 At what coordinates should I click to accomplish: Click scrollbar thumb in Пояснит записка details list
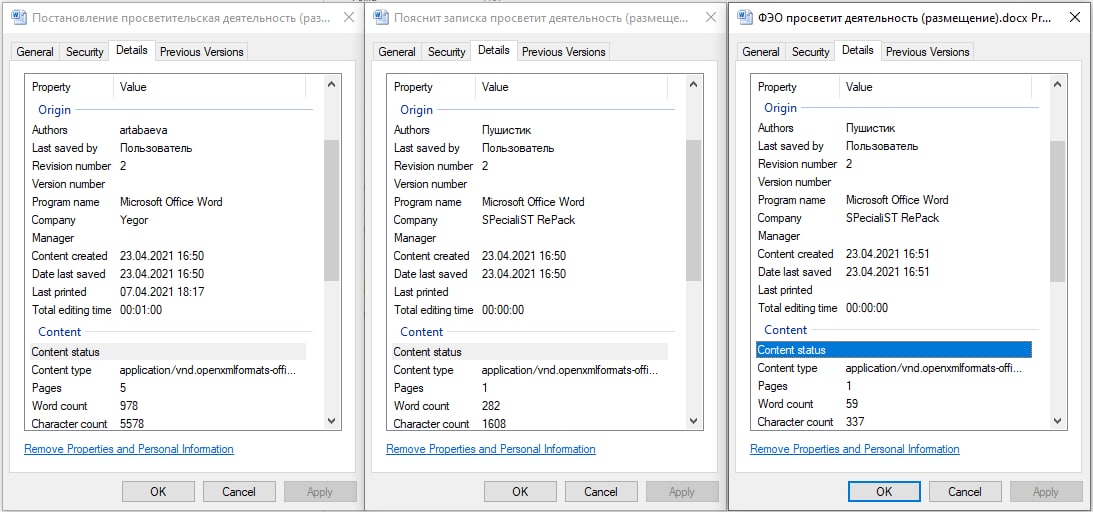tap(693, 210)
